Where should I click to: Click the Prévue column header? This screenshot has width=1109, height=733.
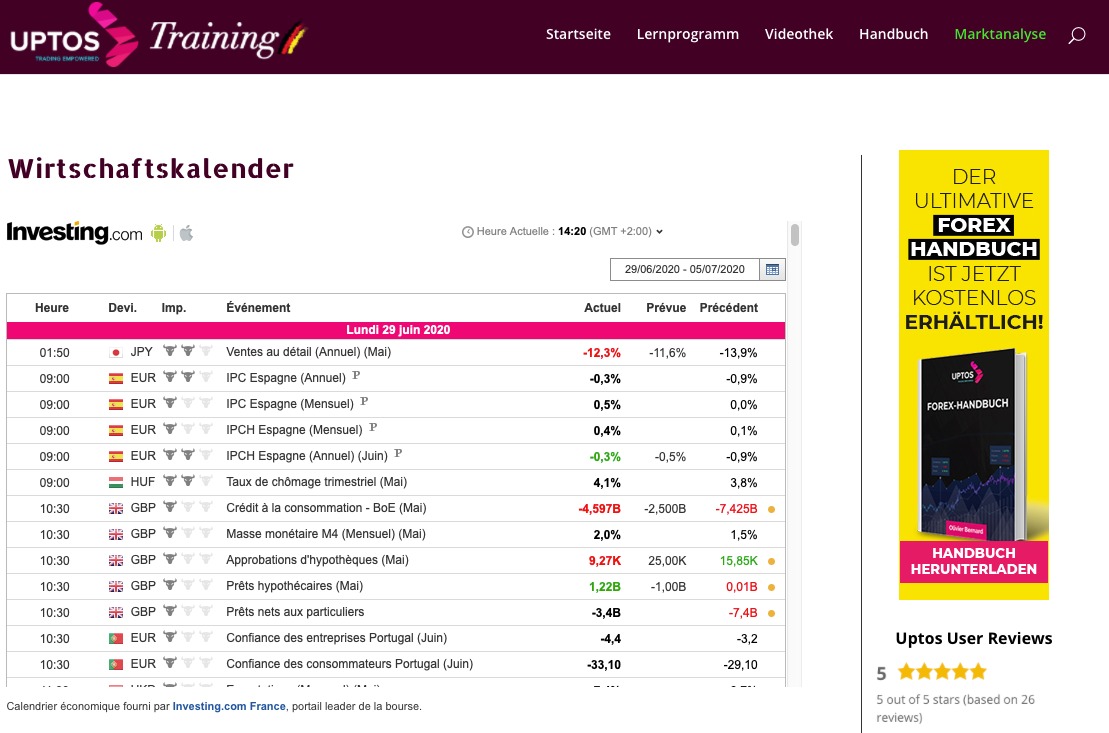(666, 308)
